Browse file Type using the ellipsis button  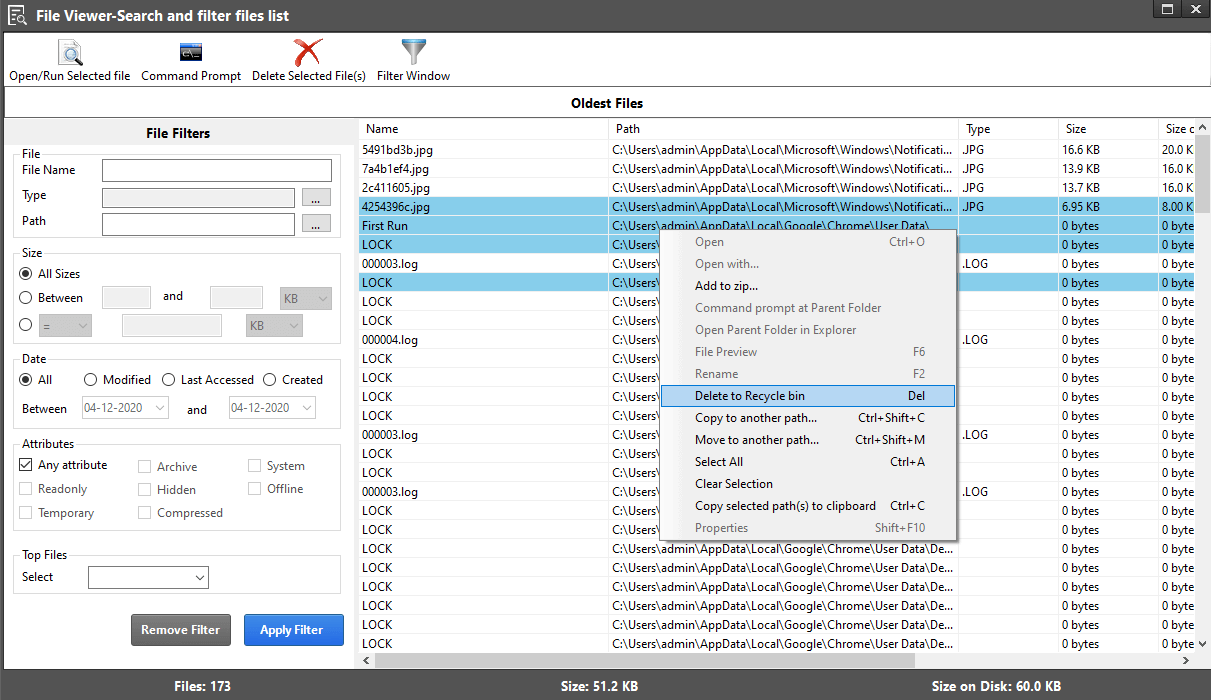316,197
